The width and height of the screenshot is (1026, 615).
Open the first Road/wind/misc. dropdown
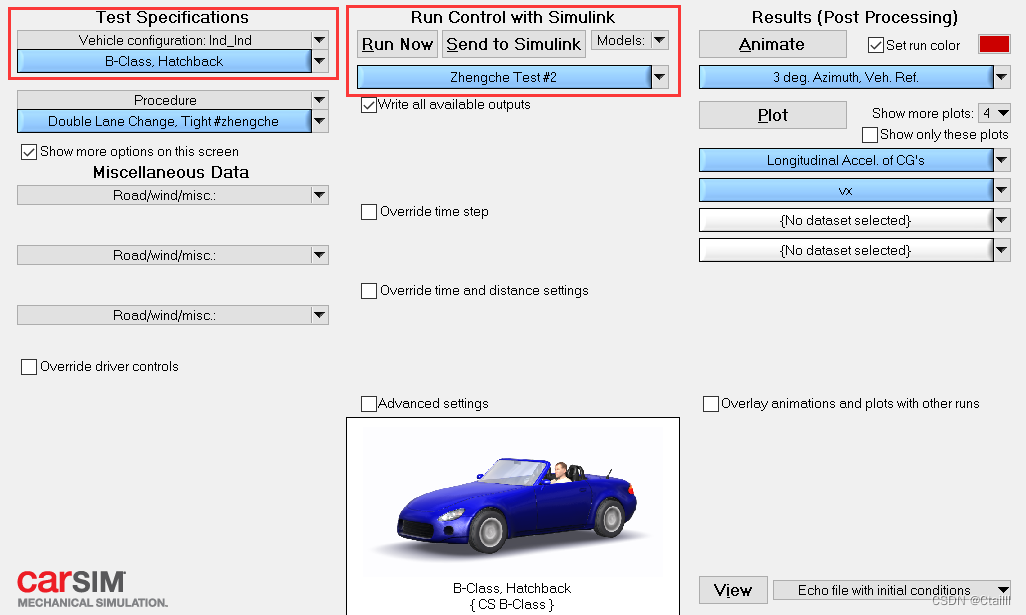172,195
